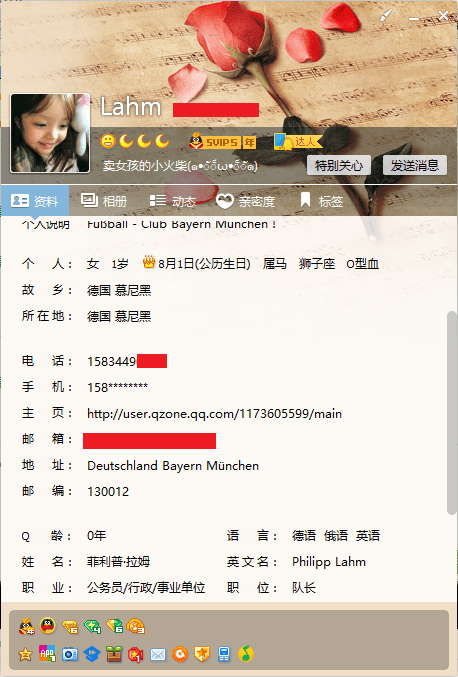Click the occupation 公务员/行政/事业单位
458x677 pixels.
146,588
